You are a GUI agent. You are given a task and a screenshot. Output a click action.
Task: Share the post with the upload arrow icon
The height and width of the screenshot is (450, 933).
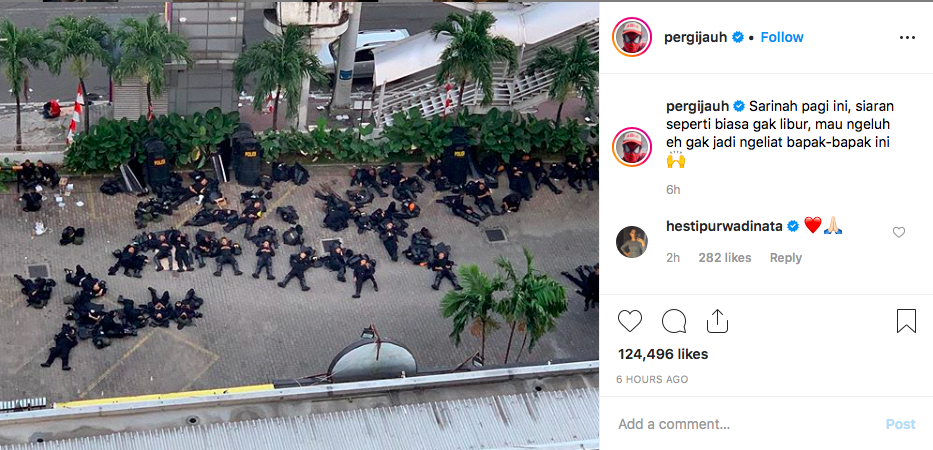[x=718, y=321]
